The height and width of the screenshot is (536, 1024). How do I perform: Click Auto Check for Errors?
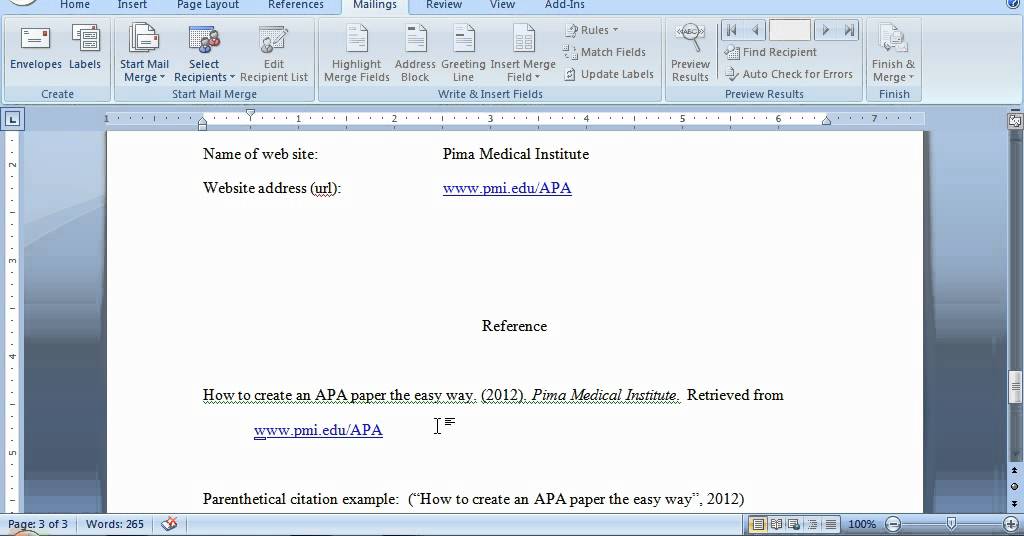pyautogui.click(x=789, y=74)
